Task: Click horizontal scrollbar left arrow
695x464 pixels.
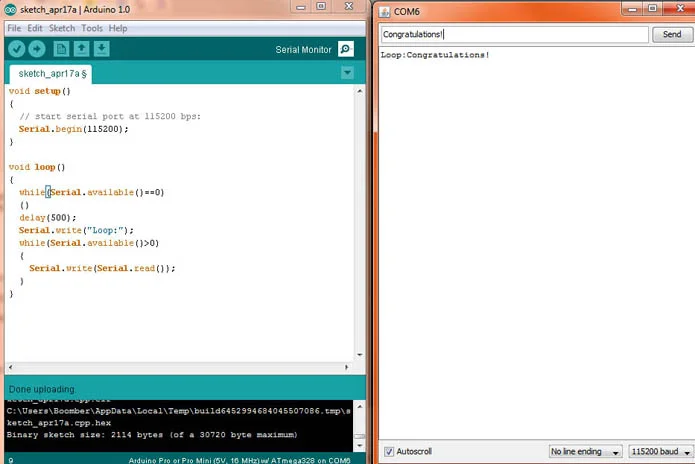Action: (11, 367)
